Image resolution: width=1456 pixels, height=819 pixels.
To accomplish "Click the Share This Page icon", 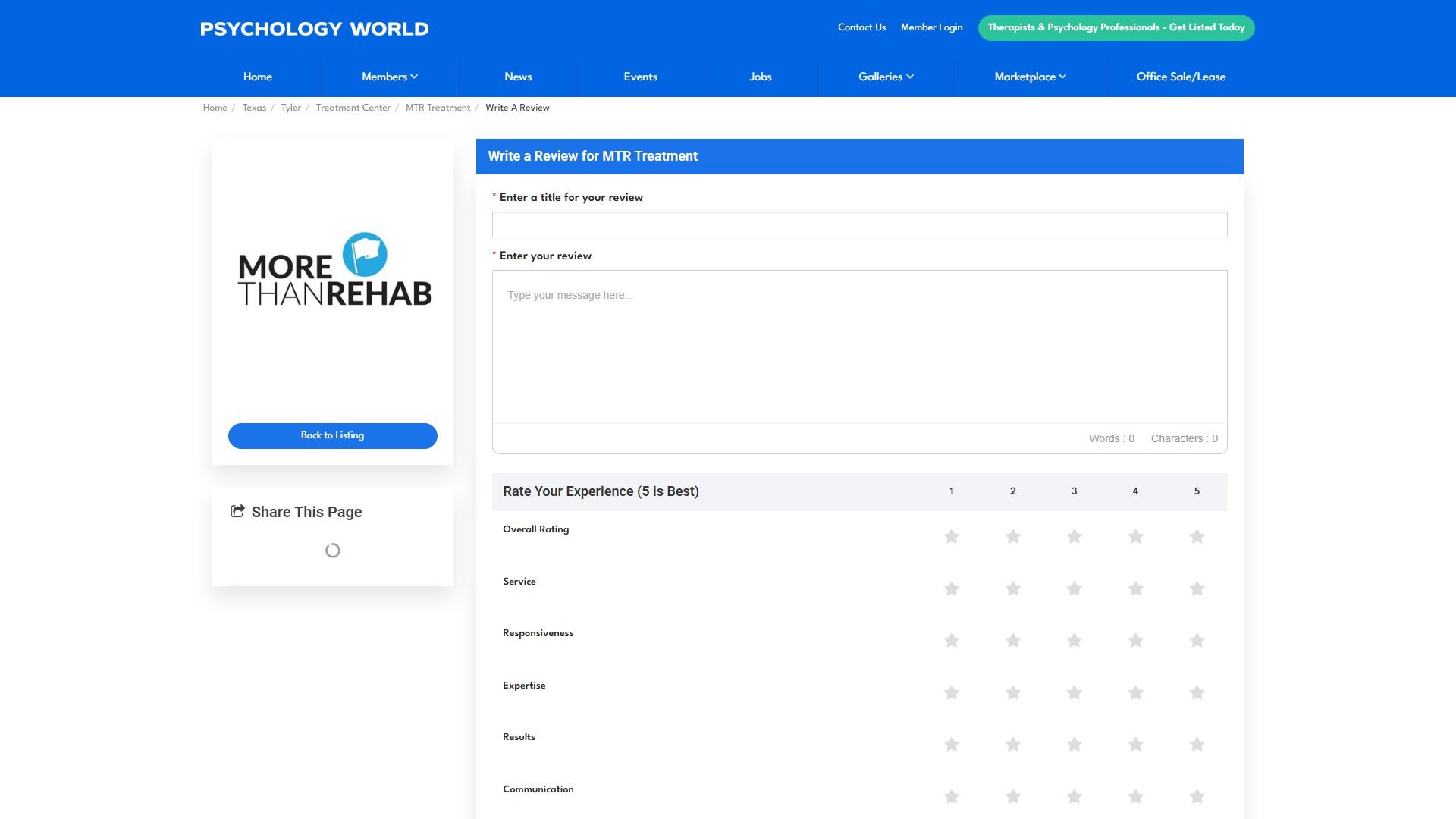I will (237, 511).
